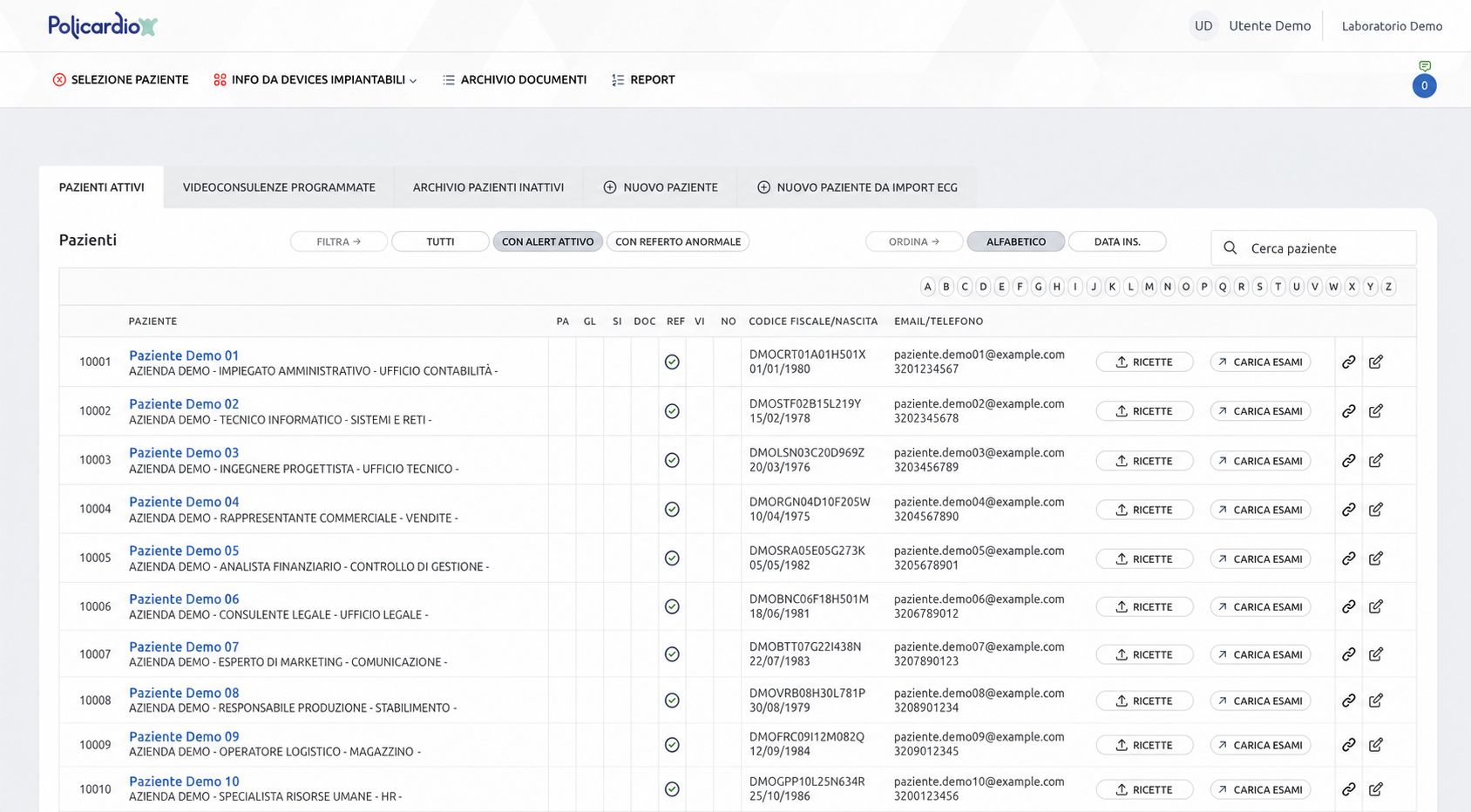Click REF checkmark icon for Paziente Demo 04
The width and height of the screenshot is (1471, 812).
coord(672,510)
